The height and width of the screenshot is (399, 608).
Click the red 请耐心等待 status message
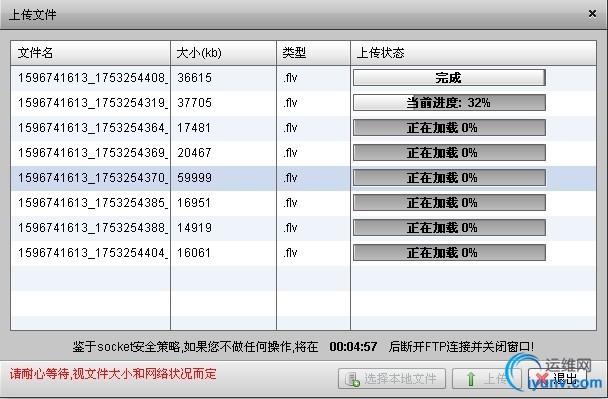click(113, 374)
